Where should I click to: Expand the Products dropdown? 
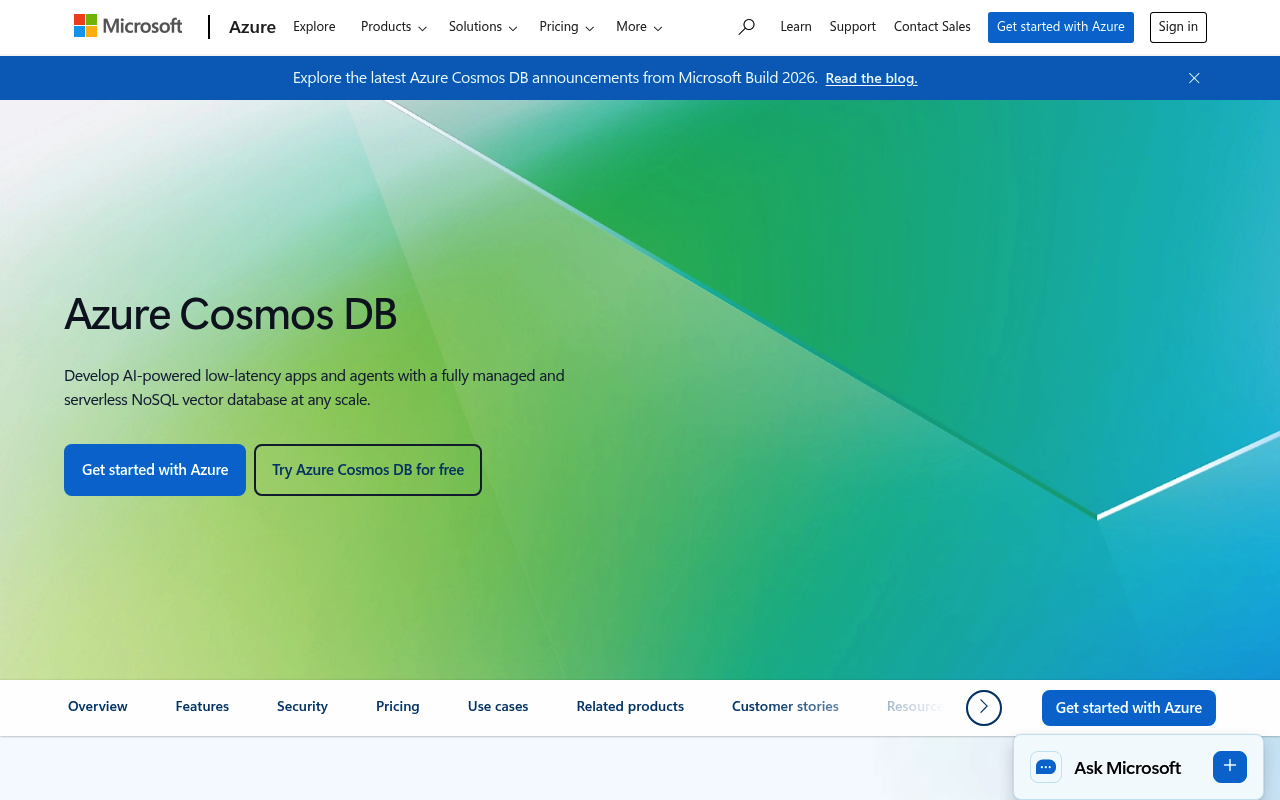(394, 27)
